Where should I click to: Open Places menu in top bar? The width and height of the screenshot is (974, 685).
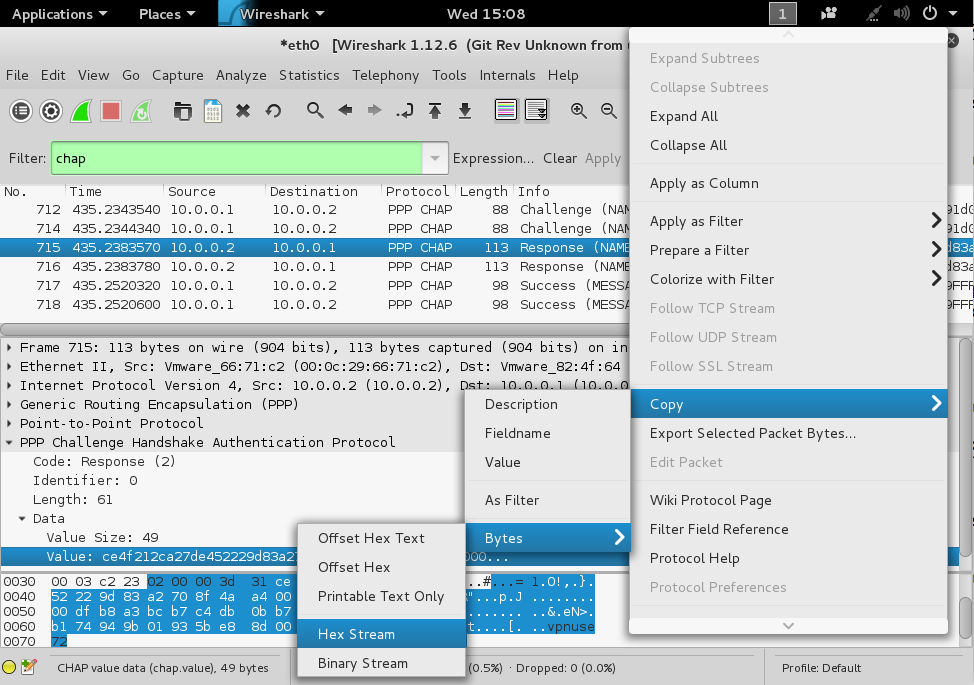(x=167, y=14)
